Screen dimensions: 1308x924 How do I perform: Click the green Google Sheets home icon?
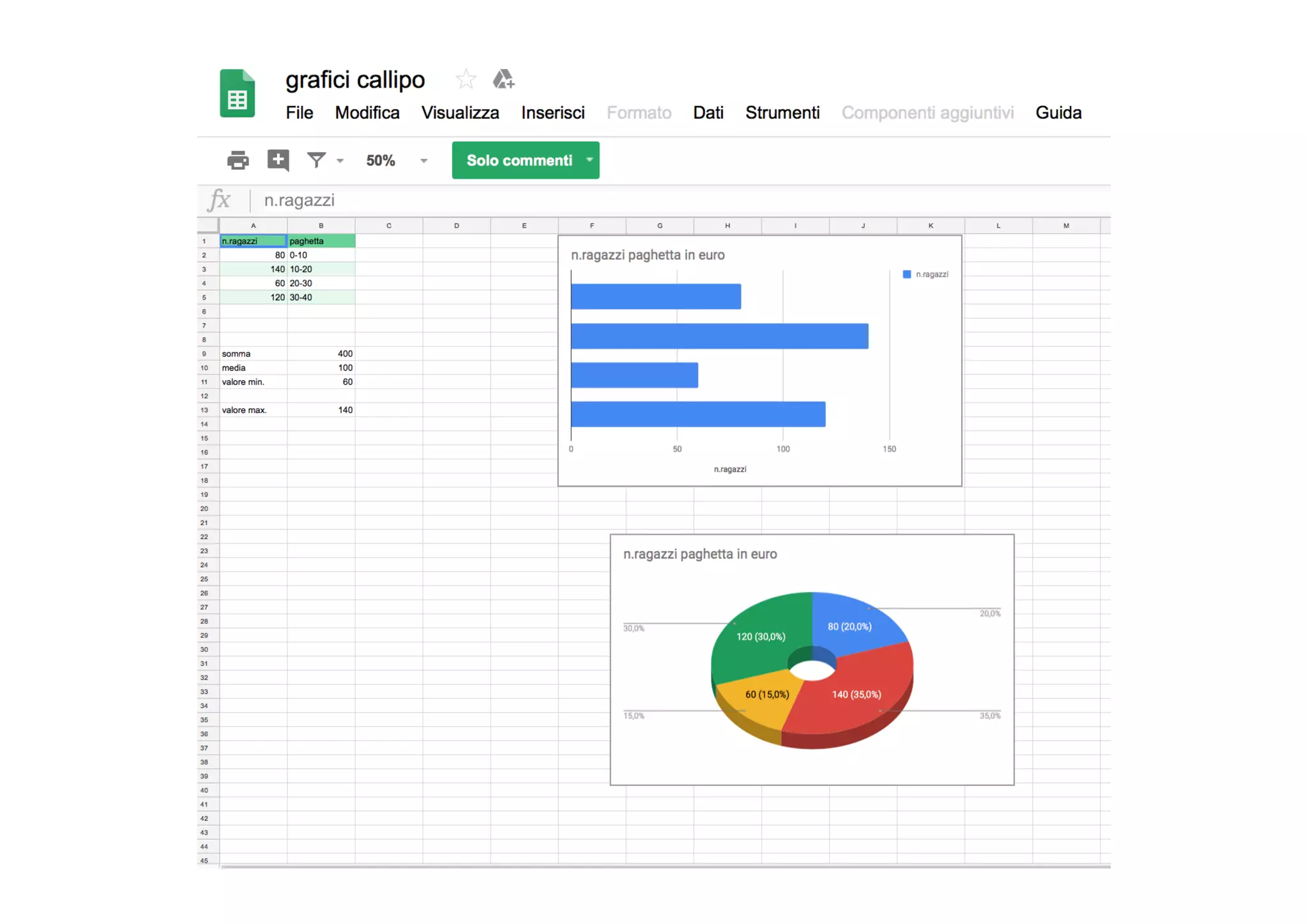[x=237, y=93]
